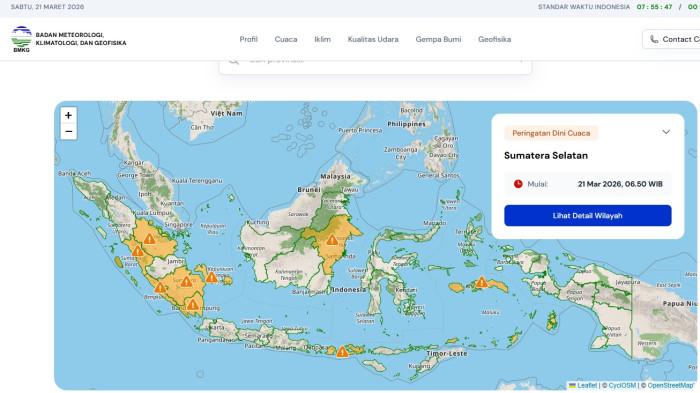
Task: Click the 'Sabtu, 21 Maret 2026' date text
Action: coord(47,7)
